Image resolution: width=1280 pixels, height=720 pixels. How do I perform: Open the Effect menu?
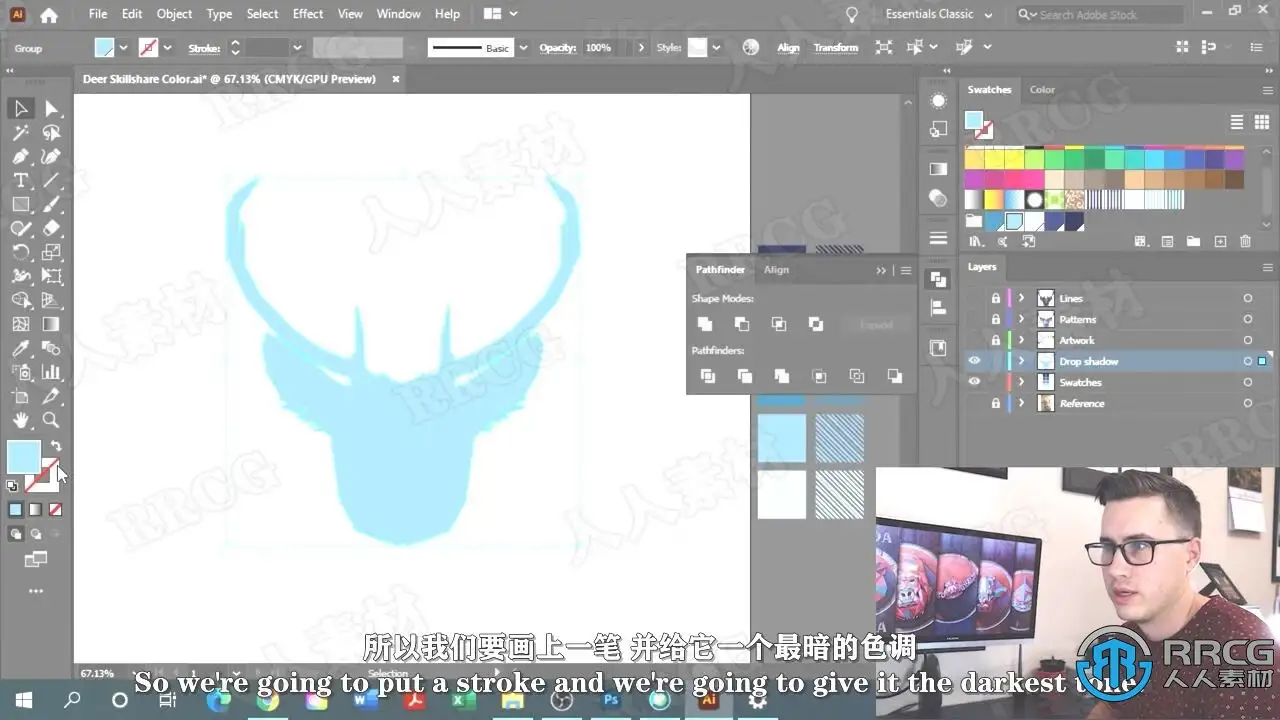[x=308, y=14]
